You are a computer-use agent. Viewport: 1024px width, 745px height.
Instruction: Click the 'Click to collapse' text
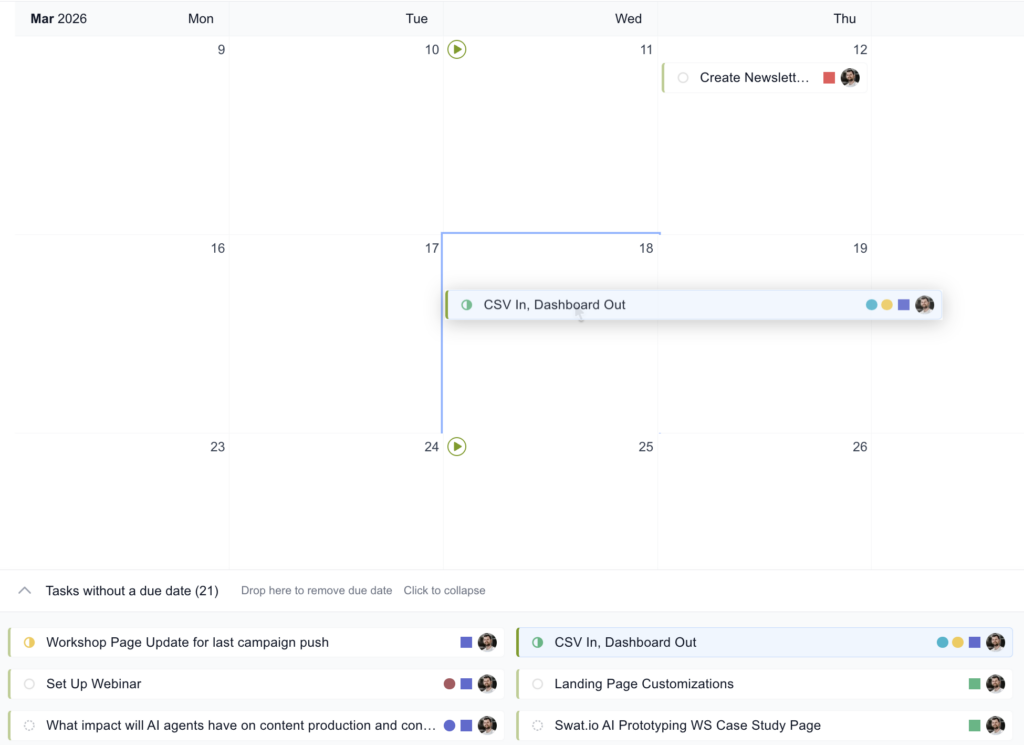pos(444,591)
